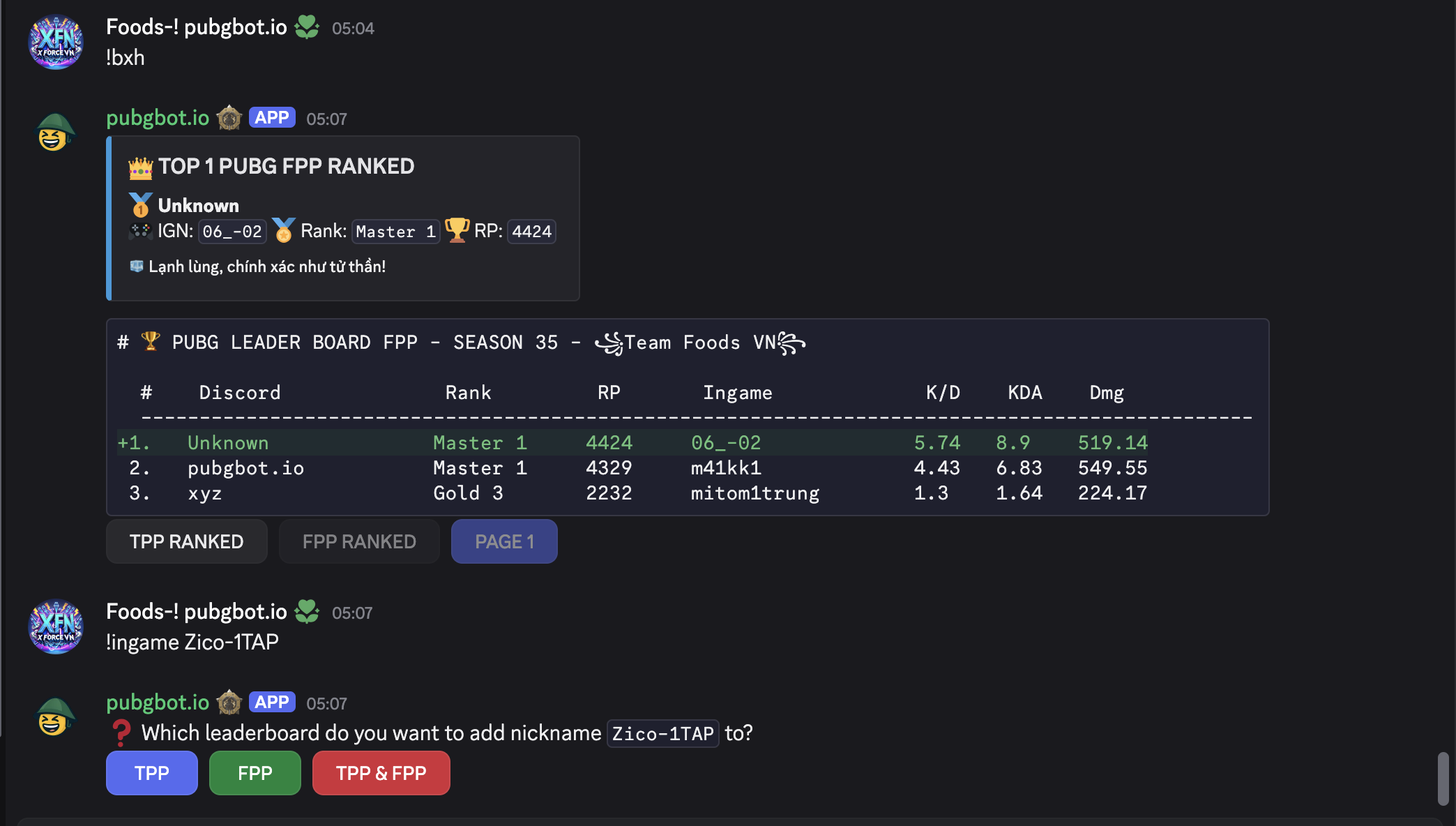Select the FPP RANKED button
1456x826 pixels.
[x=359, y=541]
